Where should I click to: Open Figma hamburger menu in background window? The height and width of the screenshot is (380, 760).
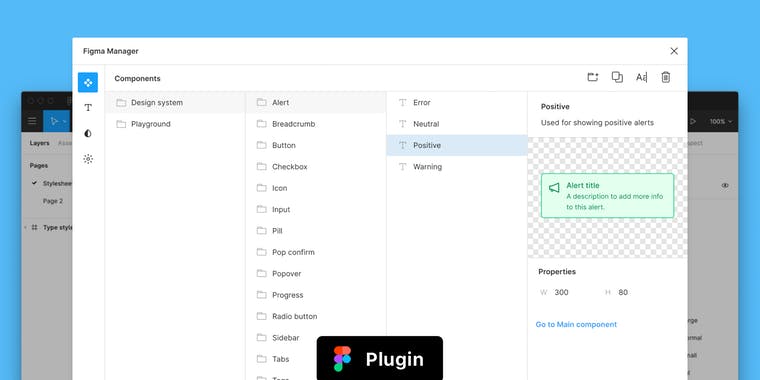(32, 121)
